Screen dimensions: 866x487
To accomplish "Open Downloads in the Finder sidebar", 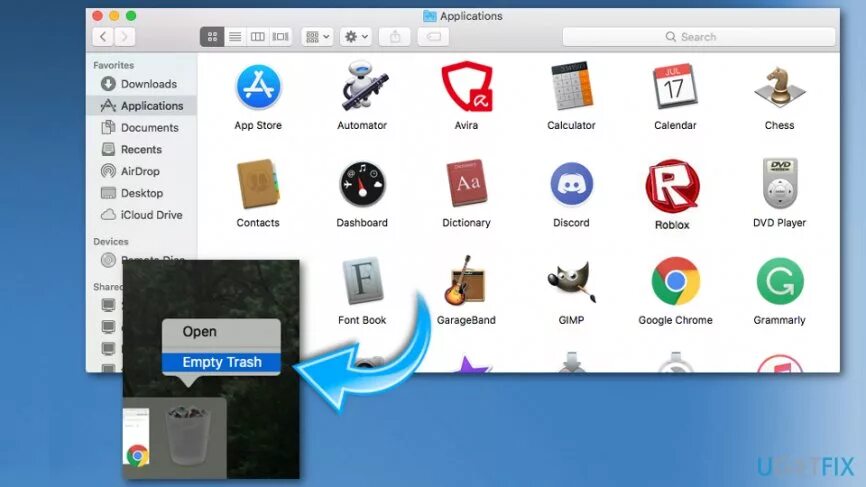I will coord(141,84).
